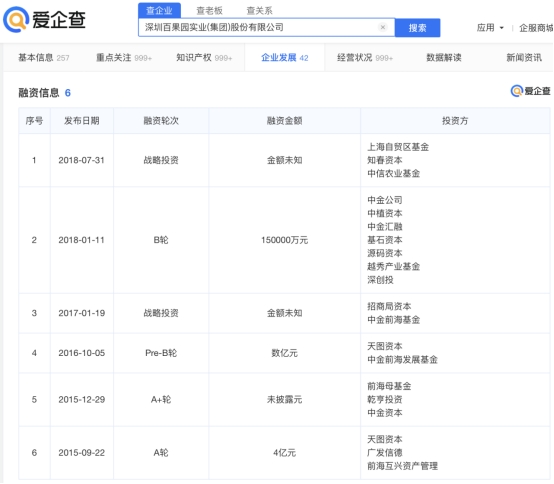
Task: Click the 融资金额 column header
Action: 284,121
